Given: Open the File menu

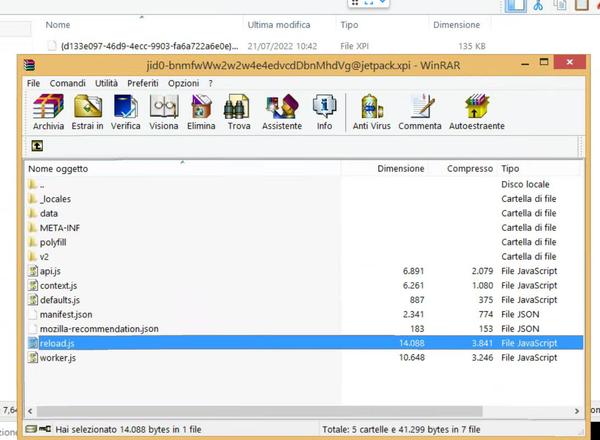Looking at the screenshot, I should (x=33, y=83).
